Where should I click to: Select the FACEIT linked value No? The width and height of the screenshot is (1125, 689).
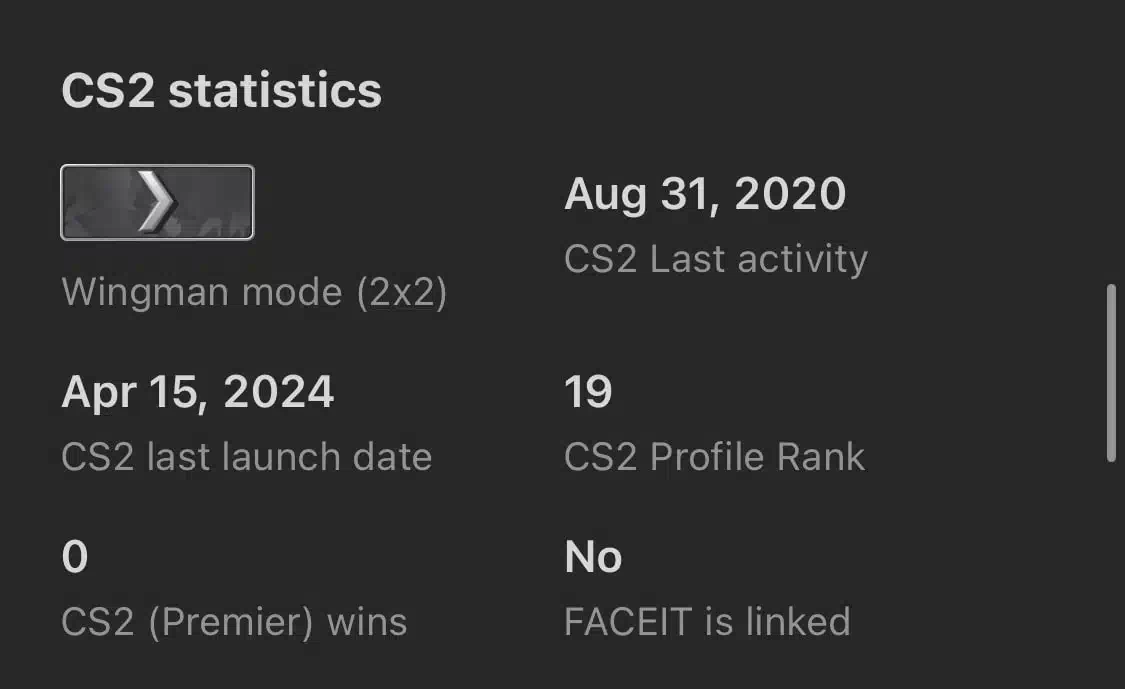pyautogui.click(x=593, y=557)
